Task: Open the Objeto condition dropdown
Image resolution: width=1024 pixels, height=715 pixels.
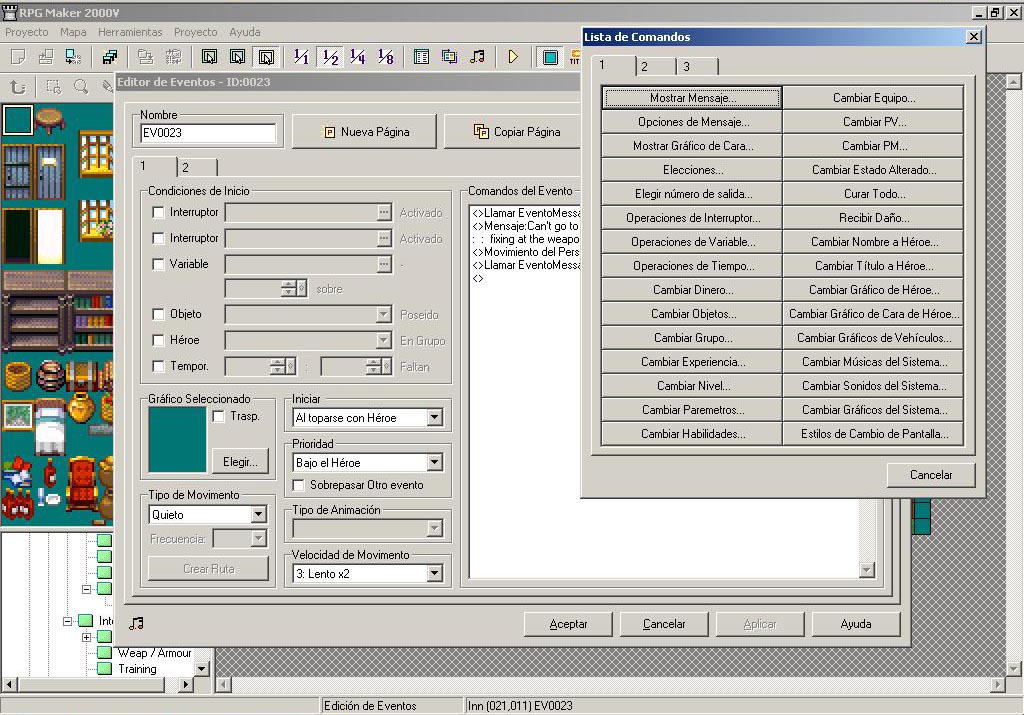Action: click(383, 314)
